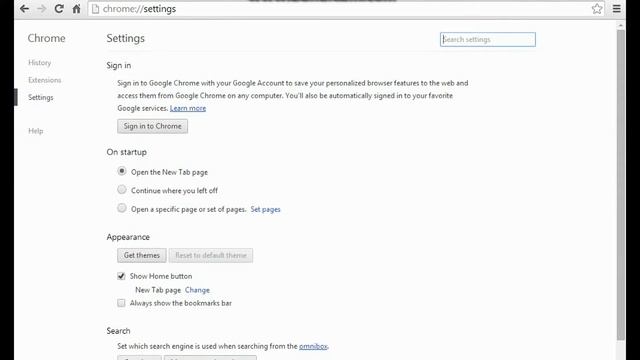
Task: Go back with the browser back arrow
Action: click(x=24, y=9)
